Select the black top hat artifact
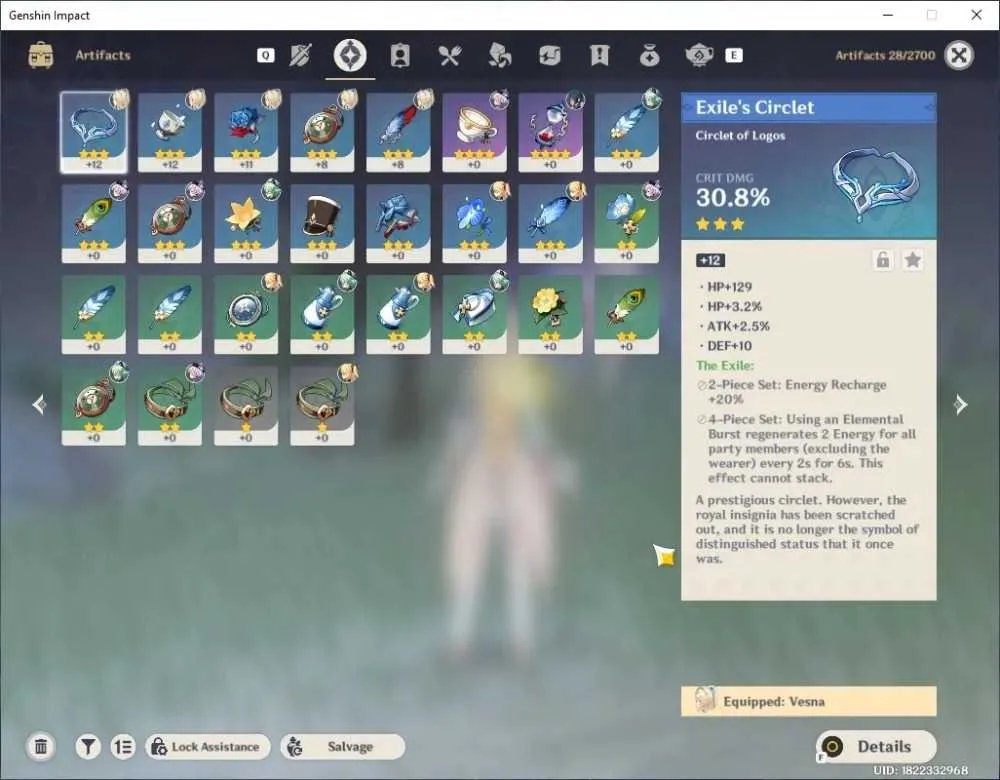Screen dimensions: 1000x780 [x=322, y=223]
